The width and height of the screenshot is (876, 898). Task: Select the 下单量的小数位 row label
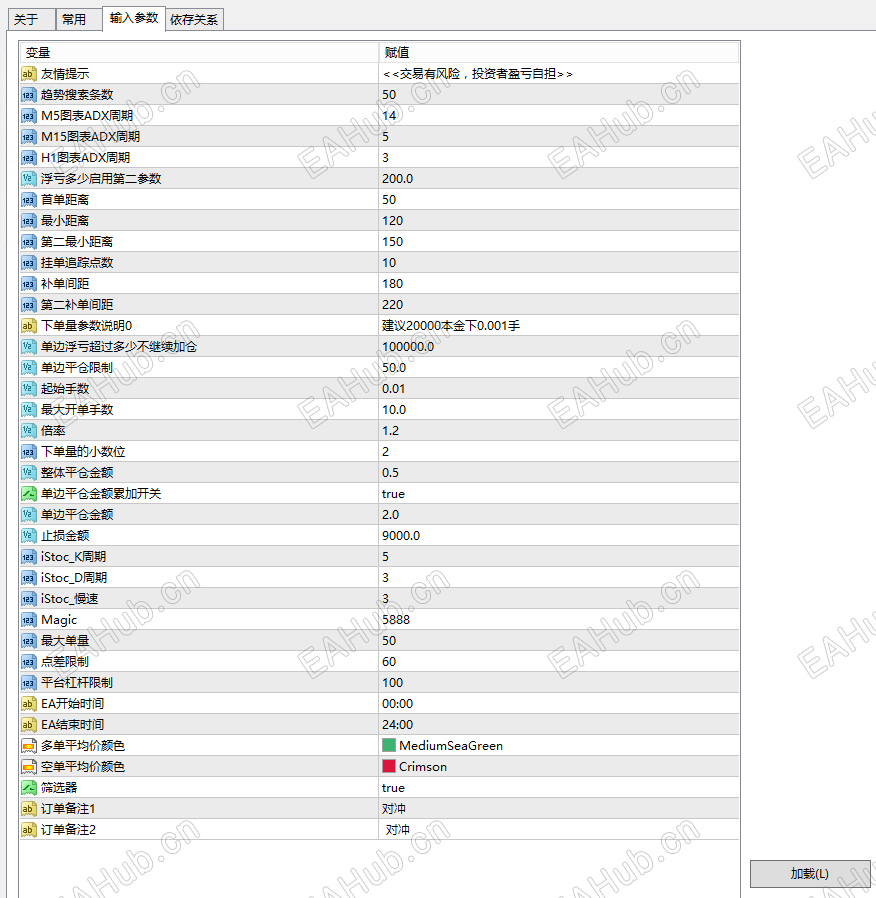pos(83,452)
